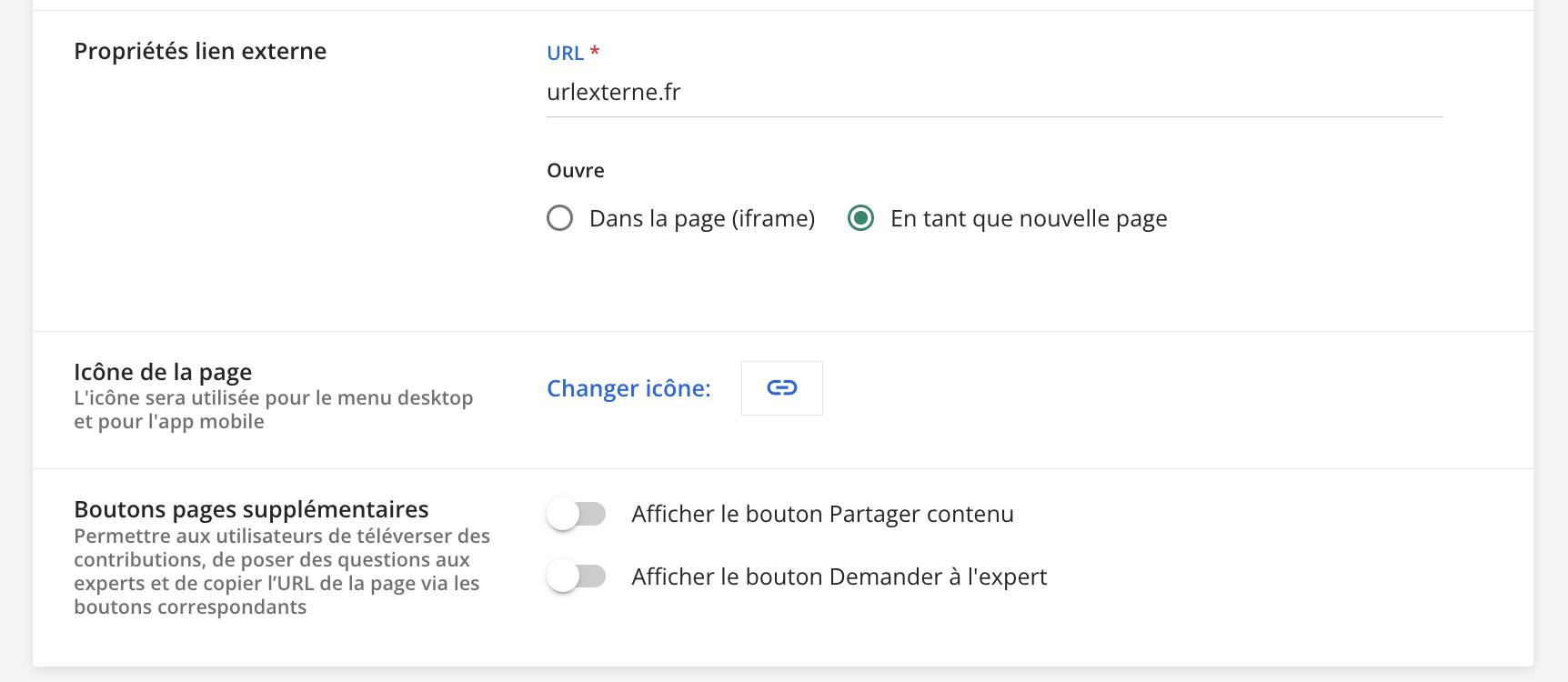Image resolution: width=1568 pixels, height=682 pixels.
Task: Click the blue URL field label
Action: (x=565, y=54)
